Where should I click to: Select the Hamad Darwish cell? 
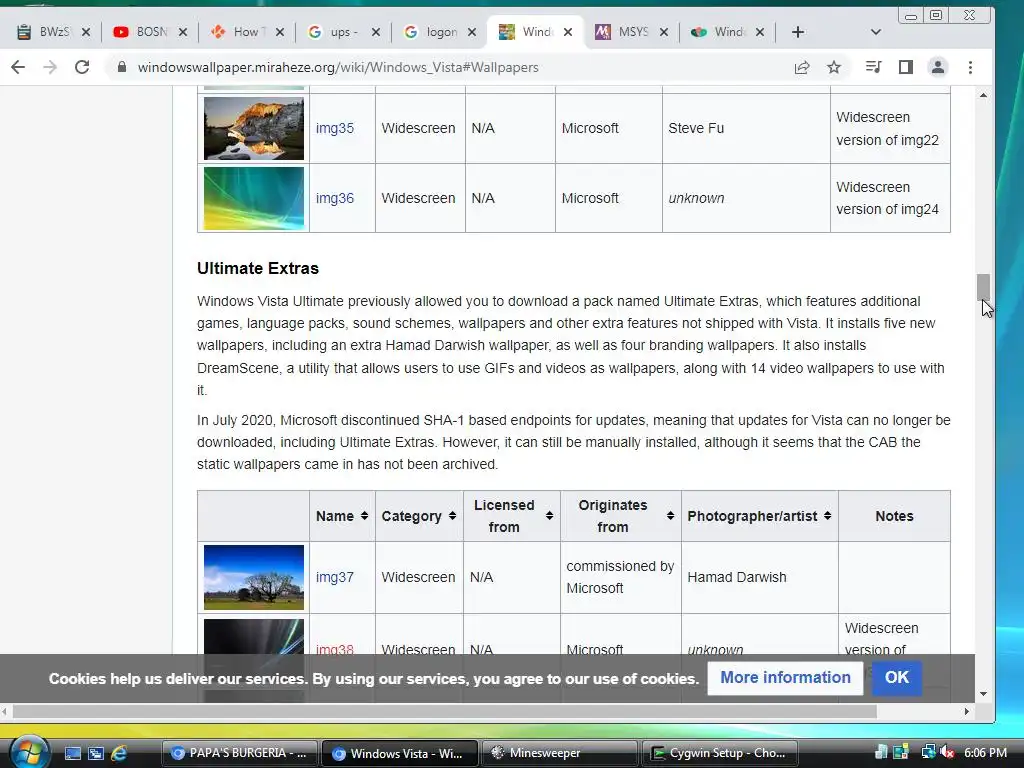click(x=760, y=577)
